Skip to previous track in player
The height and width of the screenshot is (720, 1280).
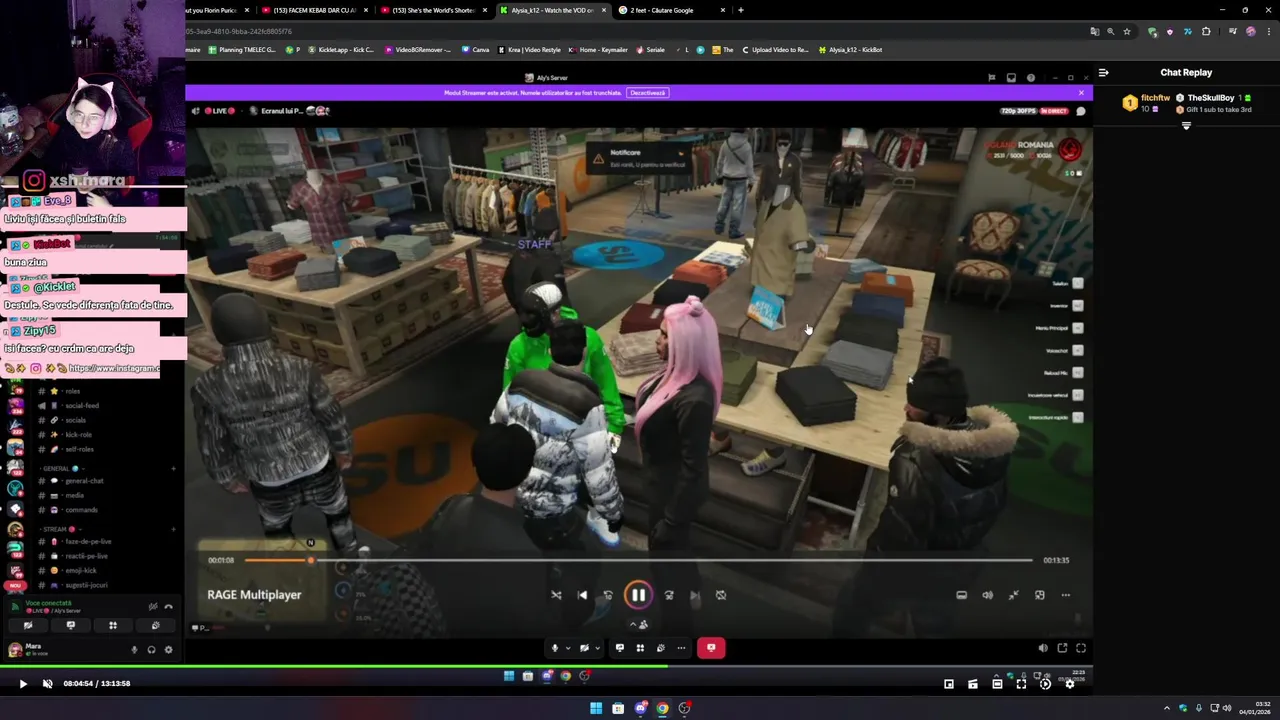582,595
